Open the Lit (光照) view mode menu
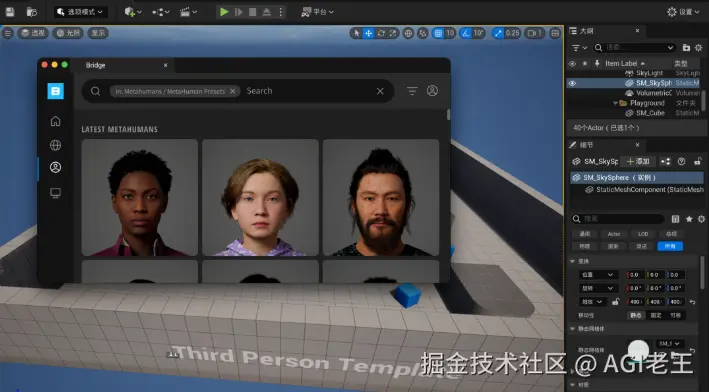This screenshot has width=709, height=392. tap(68, 33)
